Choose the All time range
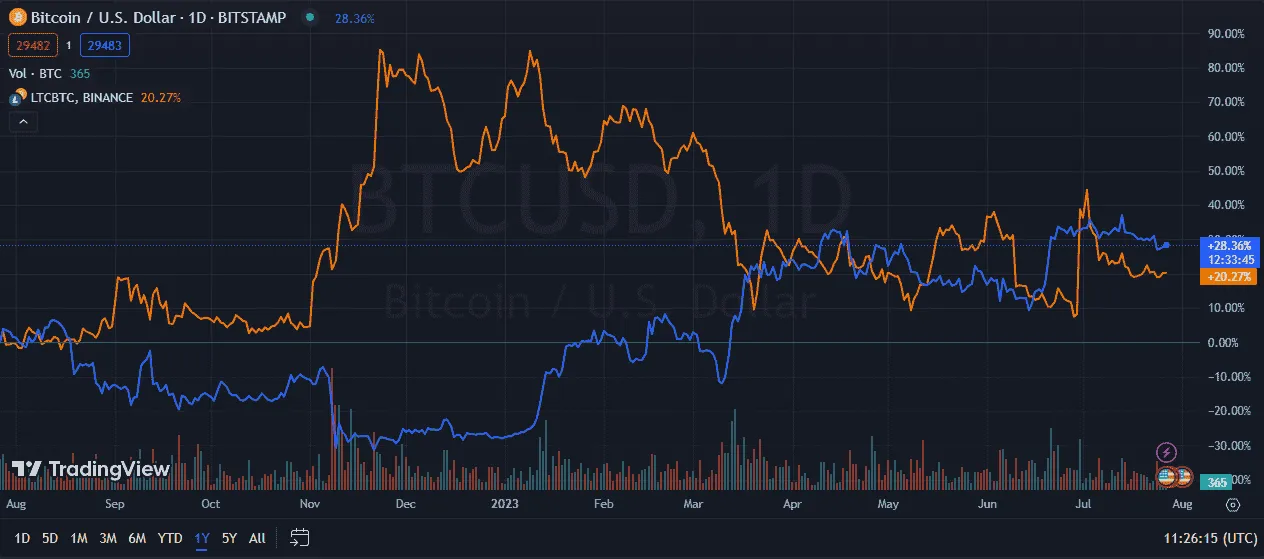 point(257,538)
